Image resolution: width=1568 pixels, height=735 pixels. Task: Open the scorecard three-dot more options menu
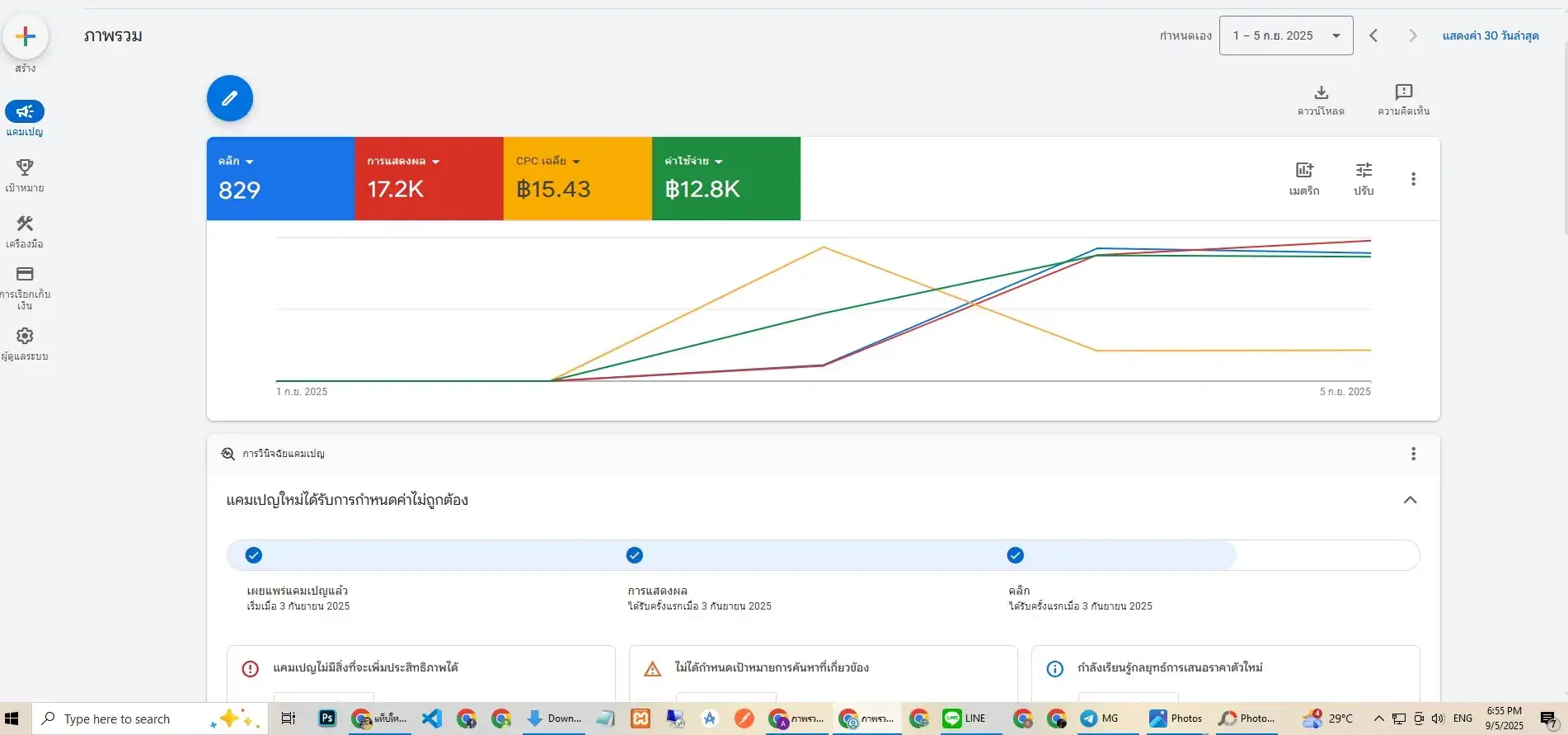(1413, 179)
